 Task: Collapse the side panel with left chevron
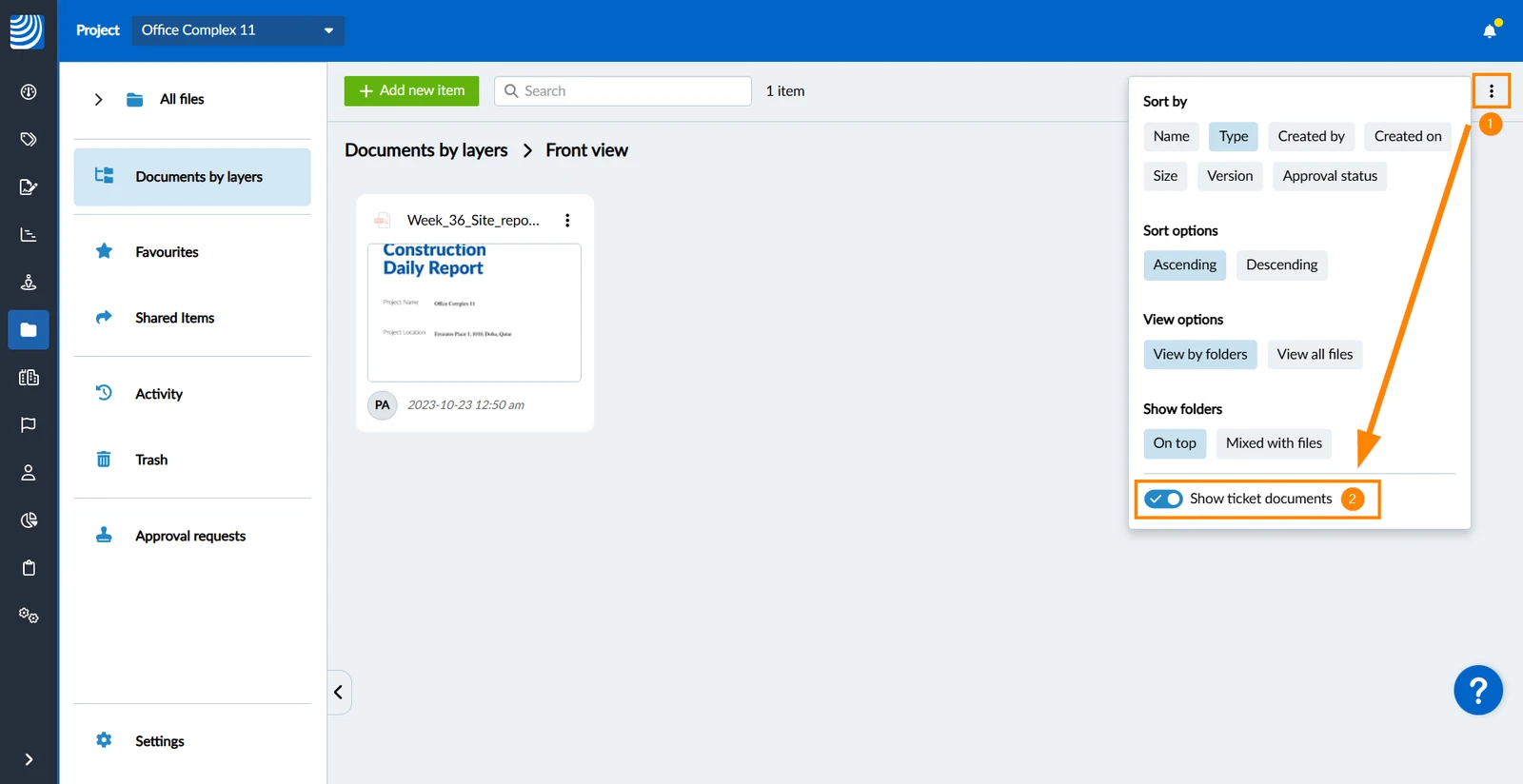point(338,692)
